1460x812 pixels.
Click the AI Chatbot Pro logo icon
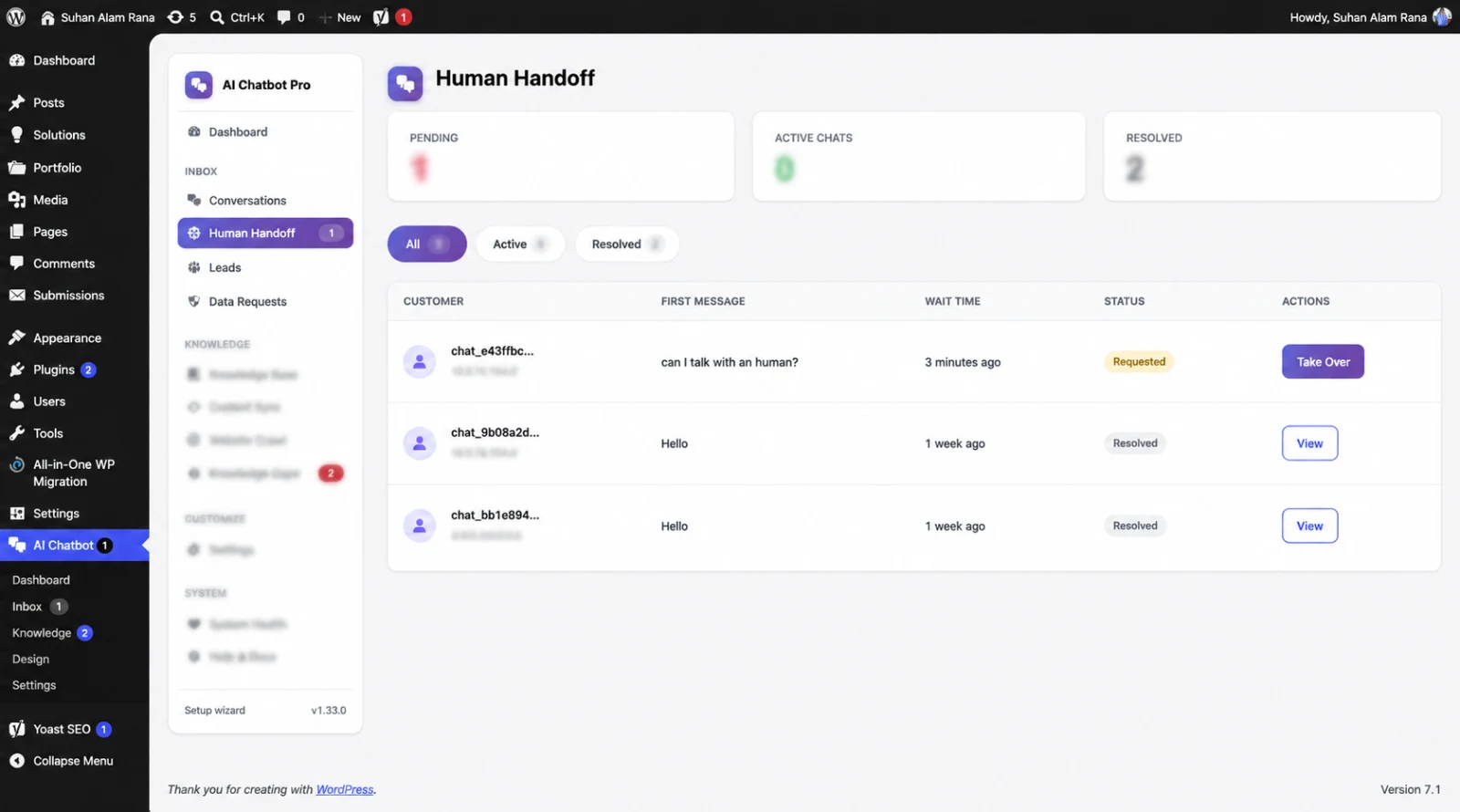(198, 85)
